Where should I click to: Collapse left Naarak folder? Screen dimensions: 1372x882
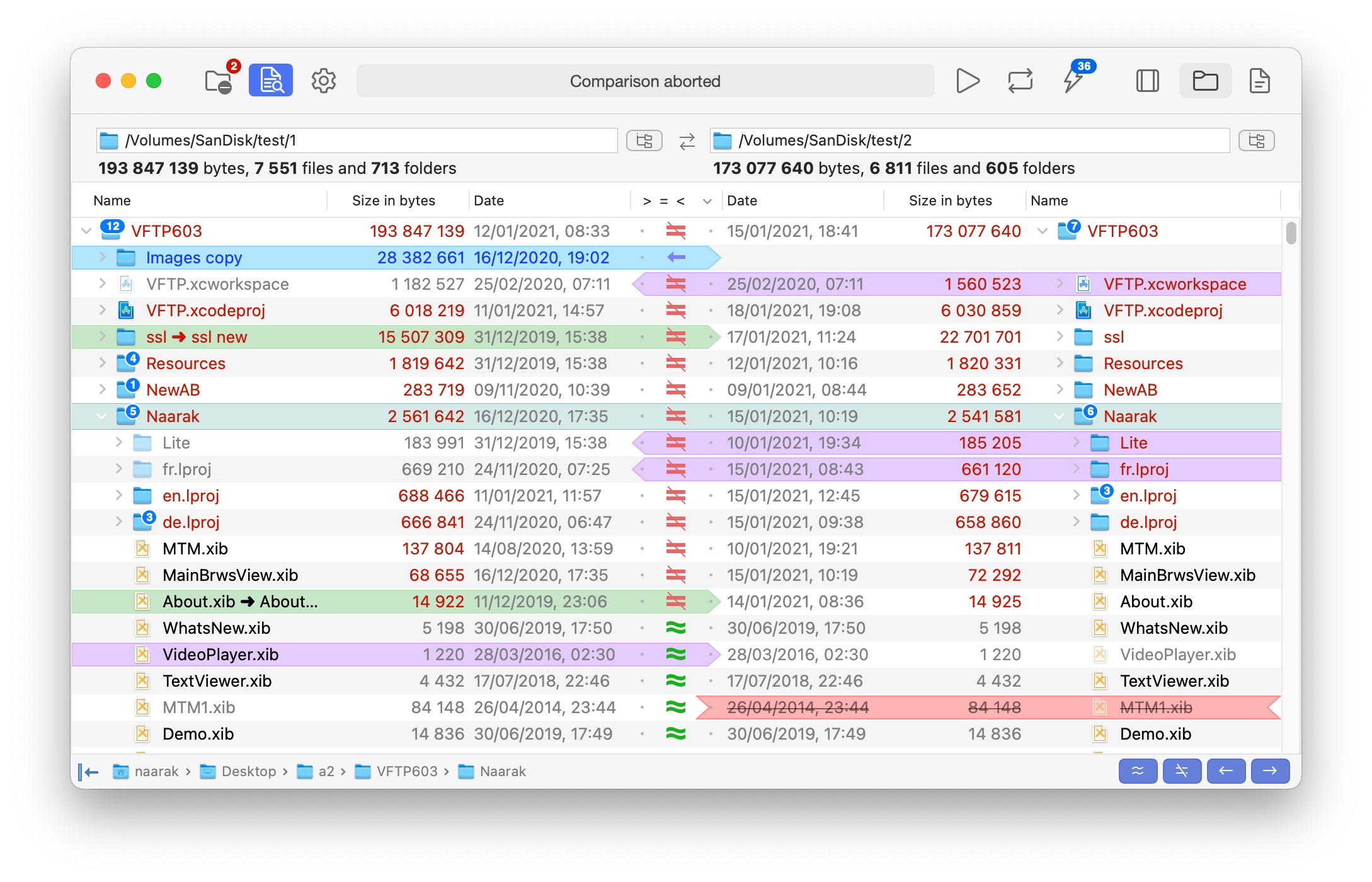[101, 416]
